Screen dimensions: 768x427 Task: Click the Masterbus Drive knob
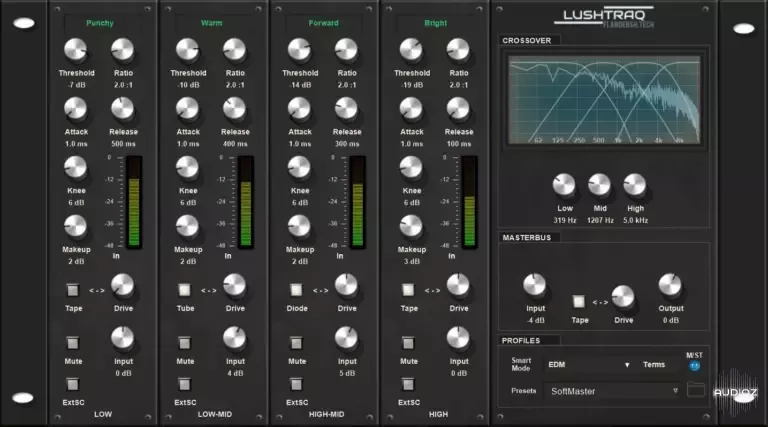[623, 297]
